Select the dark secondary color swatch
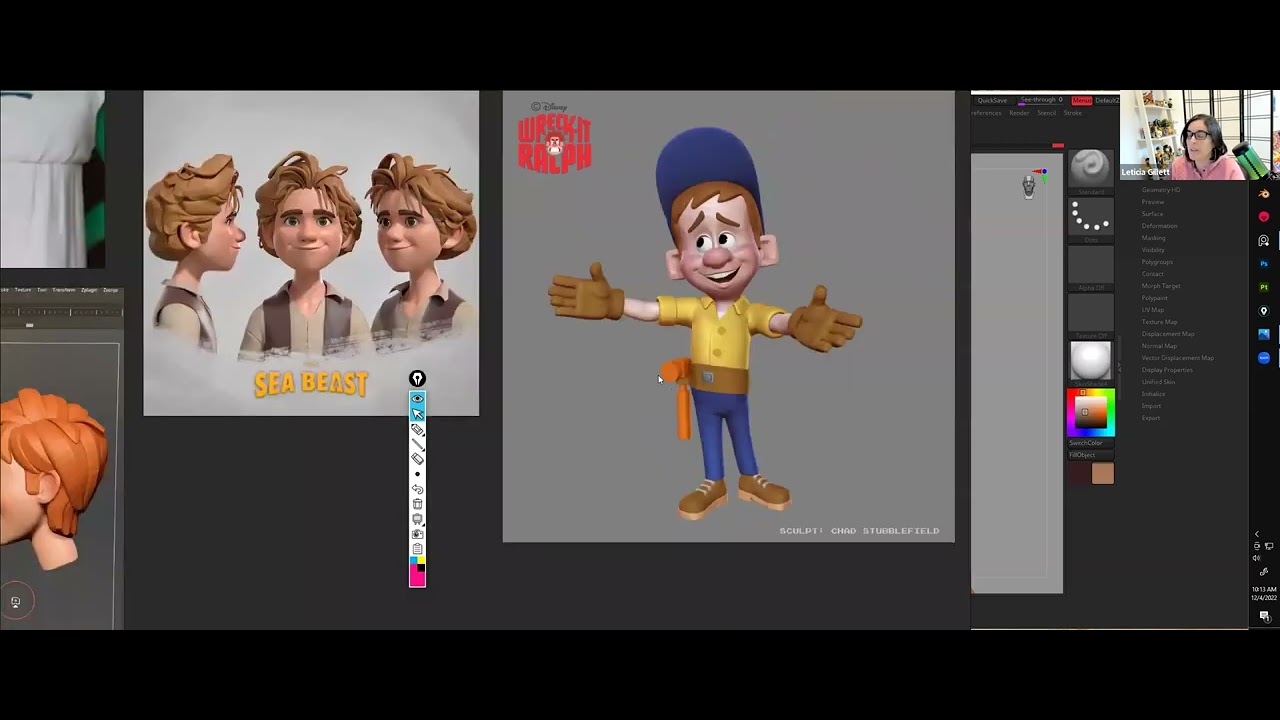Viewport: 1280px width, 720px height. coord(1079,473)
